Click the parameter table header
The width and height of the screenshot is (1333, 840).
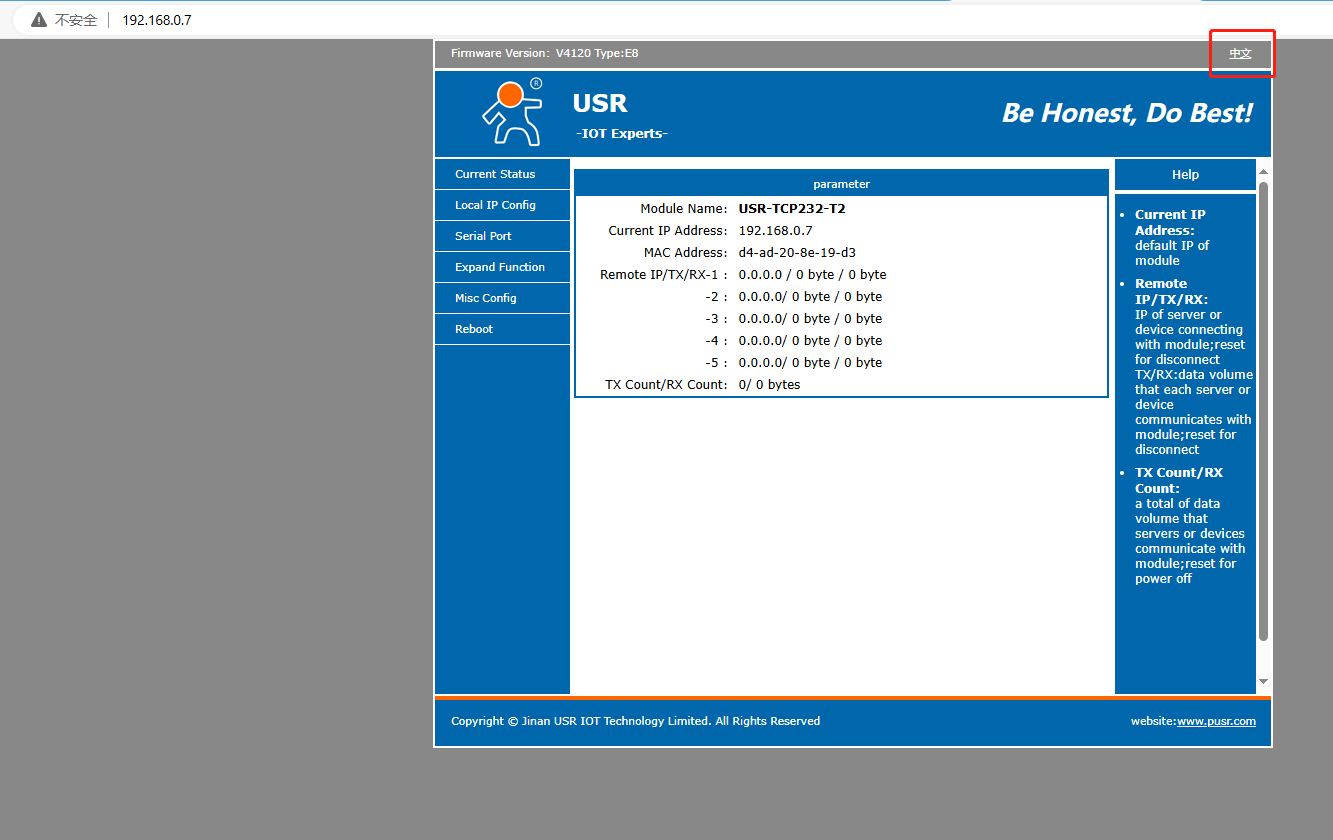841,184
